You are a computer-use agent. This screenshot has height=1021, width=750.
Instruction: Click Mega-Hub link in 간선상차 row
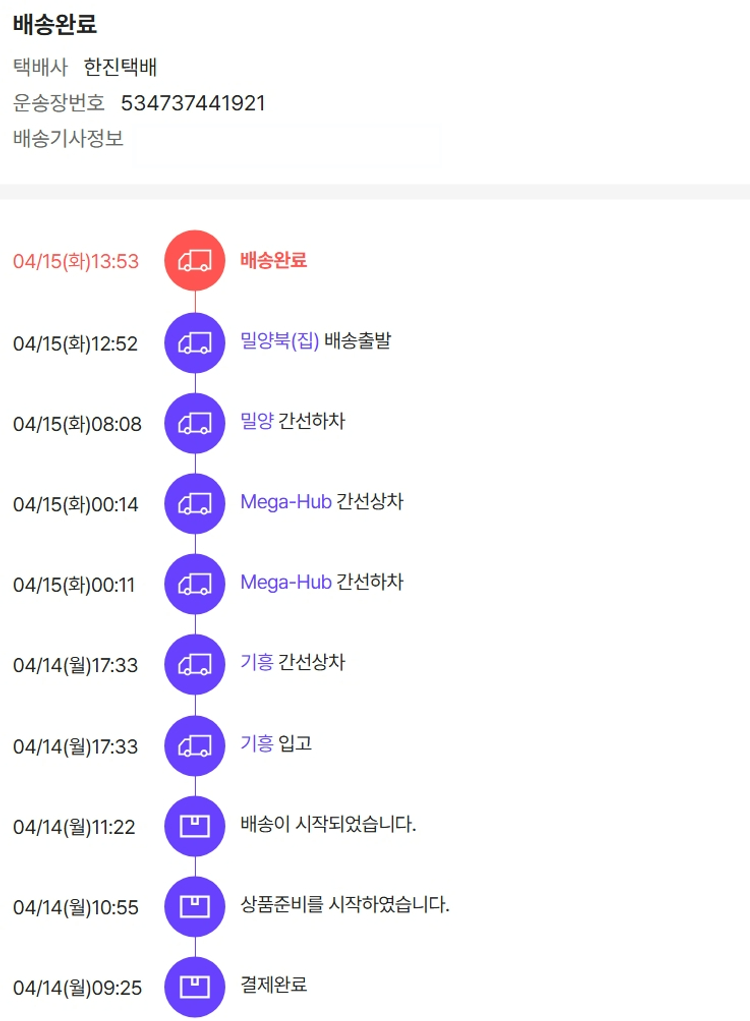click(x=285, y=501)
